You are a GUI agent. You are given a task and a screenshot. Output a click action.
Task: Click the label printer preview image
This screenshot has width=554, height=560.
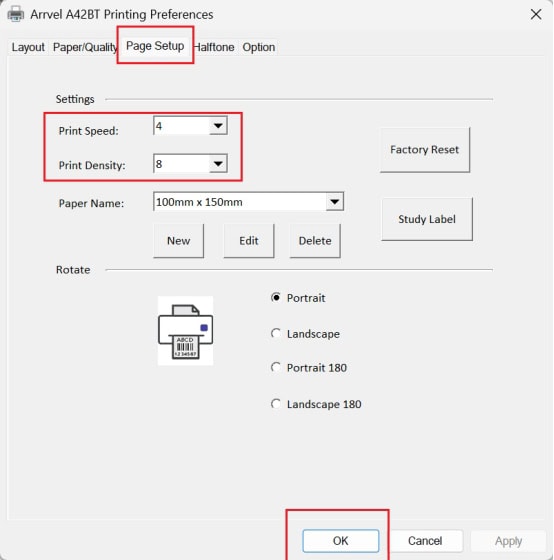(x=185, y=331)
